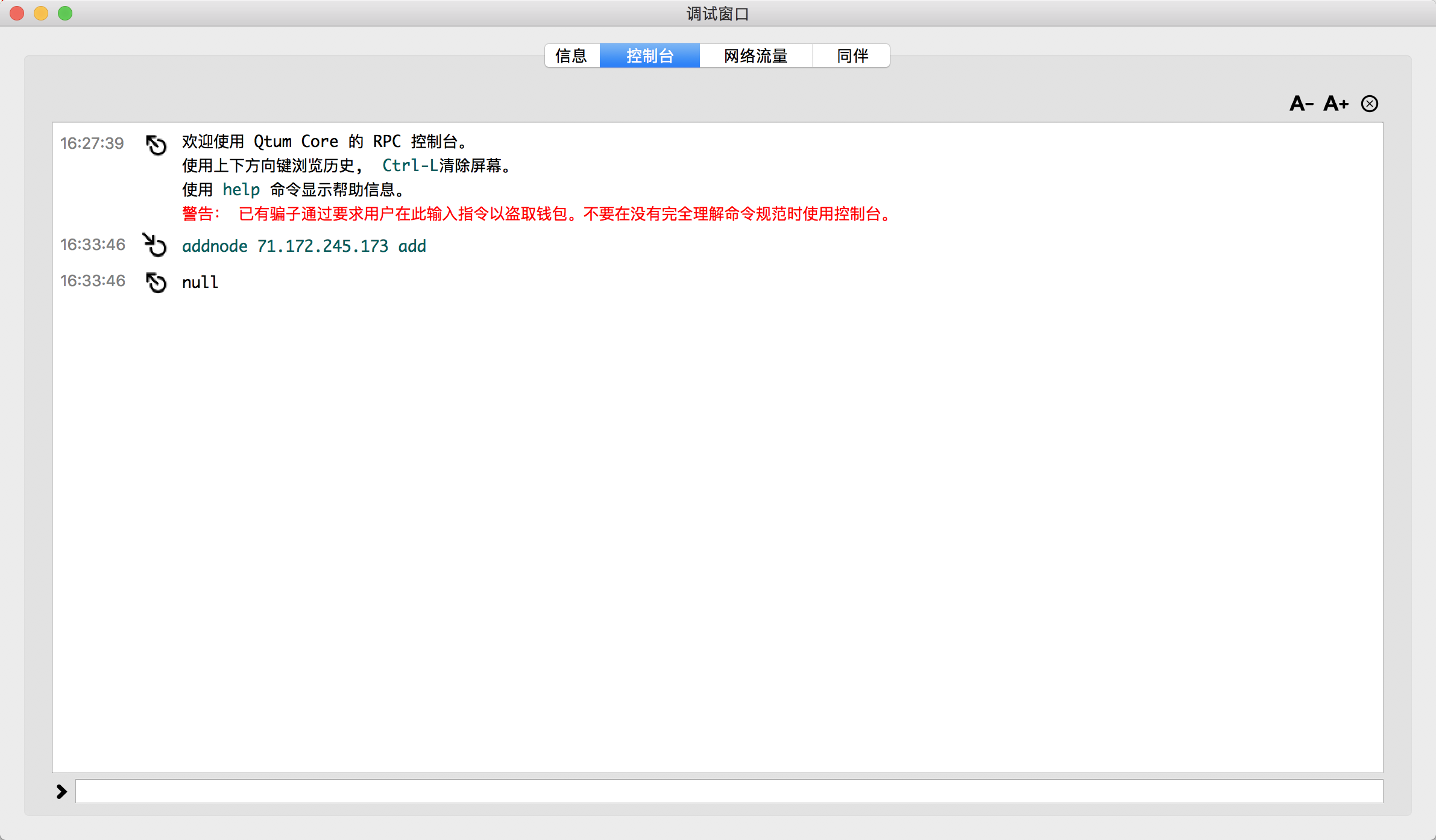The image size is (1436, 840).
Task: Click the addnode 71.172.245.173 add command text
Action: (x=304, y=246)
